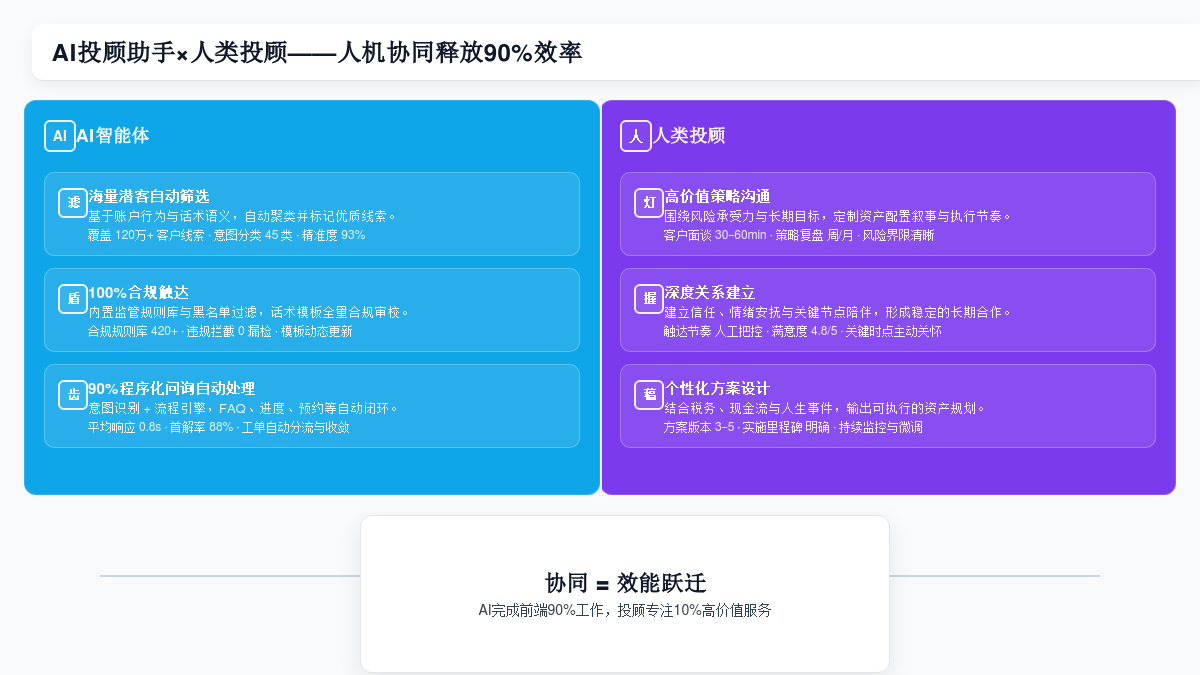This screenshot has height=675, width=1200.
Task: Select the filter icon next to 海量潜客自动筛选
Action: pyautogui.click(x=73, y=203)
